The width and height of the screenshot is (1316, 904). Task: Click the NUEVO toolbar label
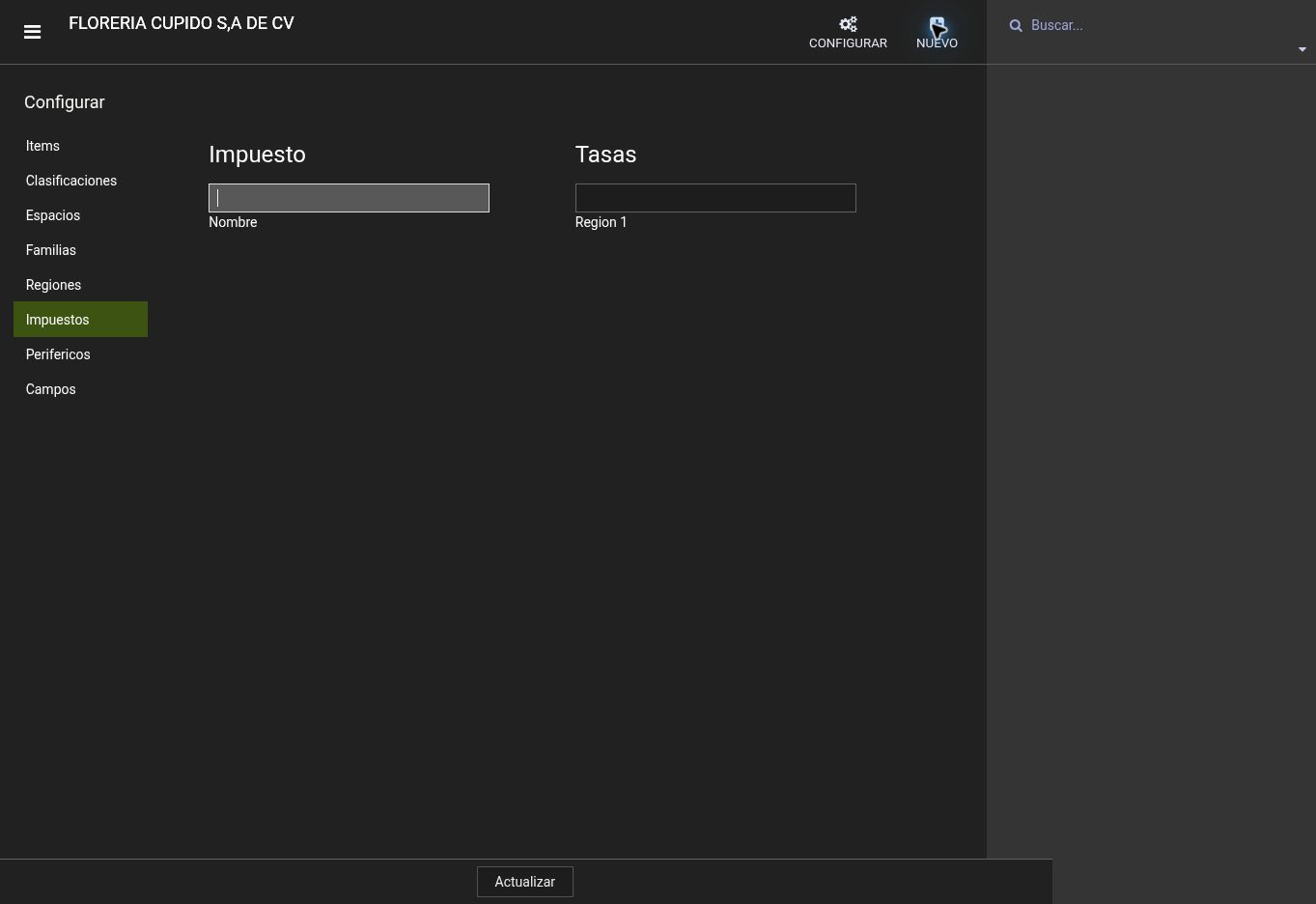pos(937,43)
